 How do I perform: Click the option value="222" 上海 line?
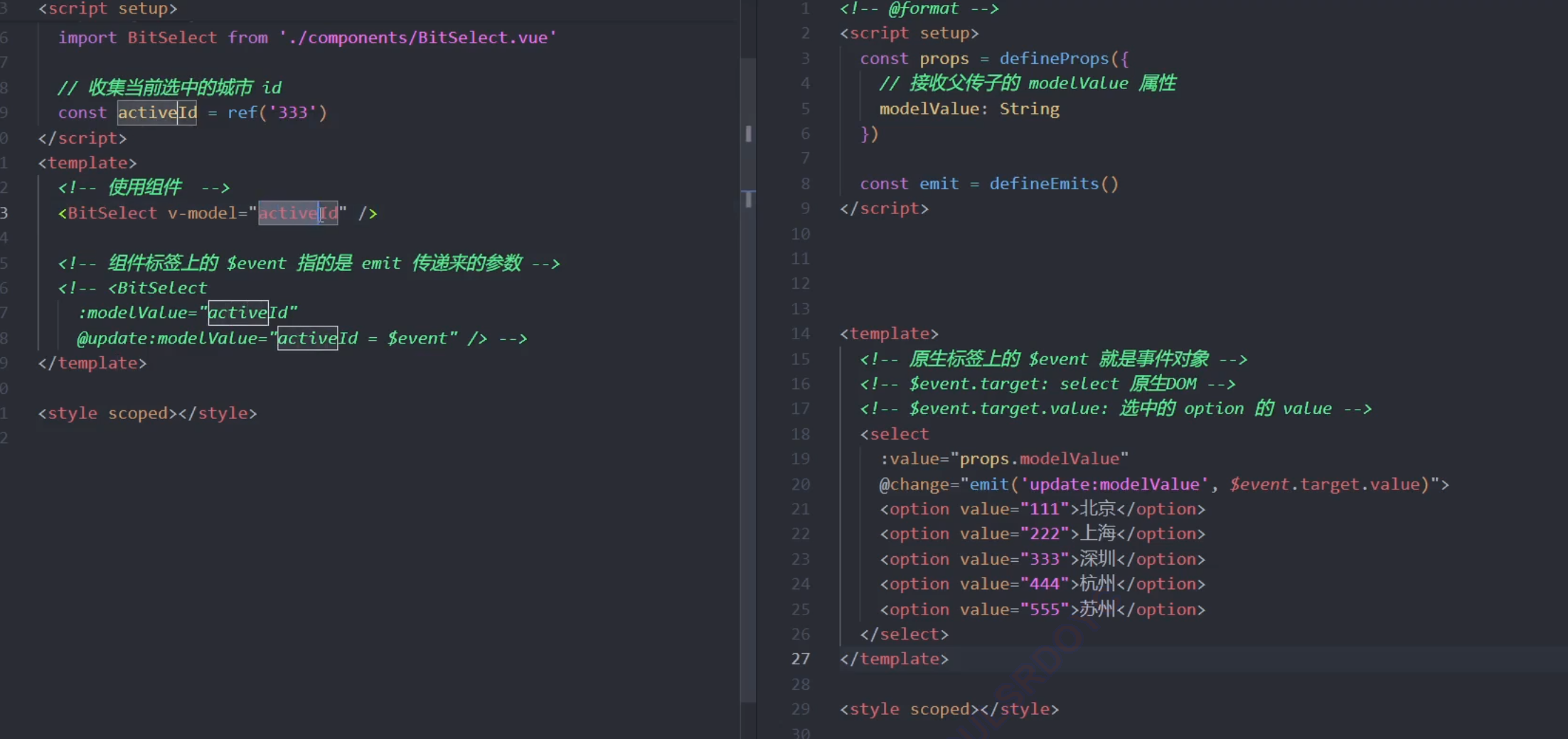(x=1042, y=534)
